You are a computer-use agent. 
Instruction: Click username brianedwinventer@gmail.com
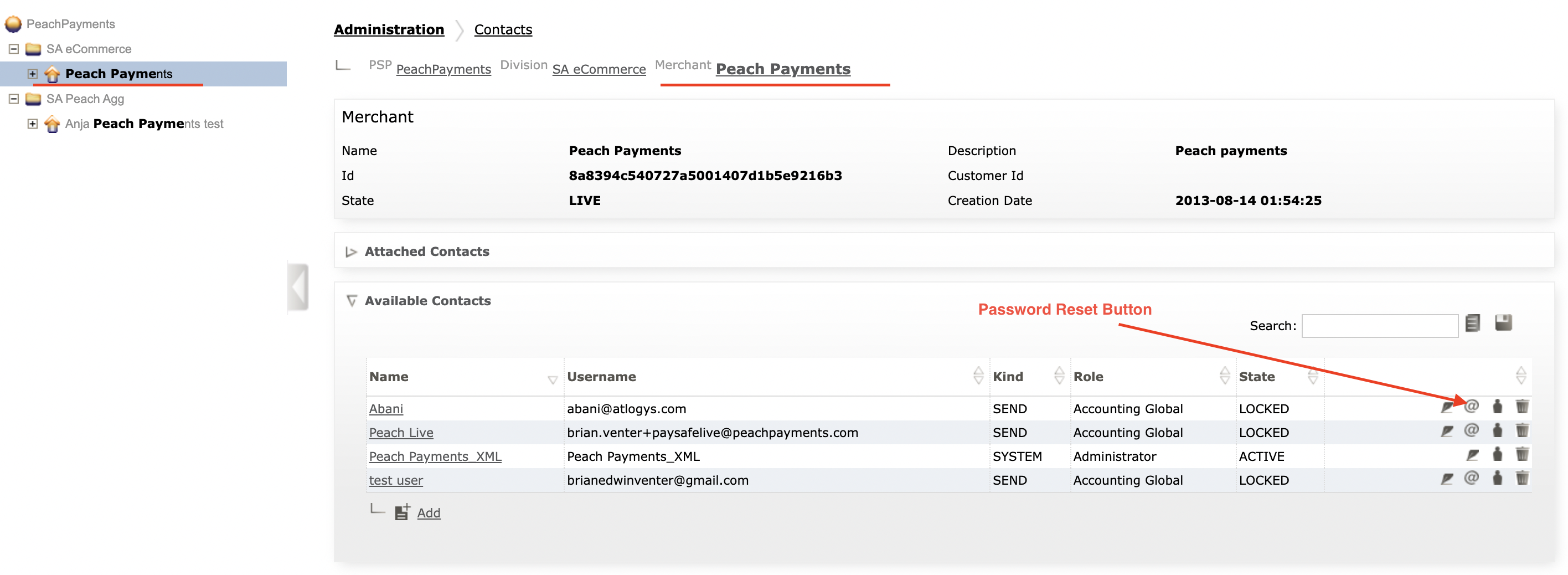pyautogui.click(x=657, y=480)
